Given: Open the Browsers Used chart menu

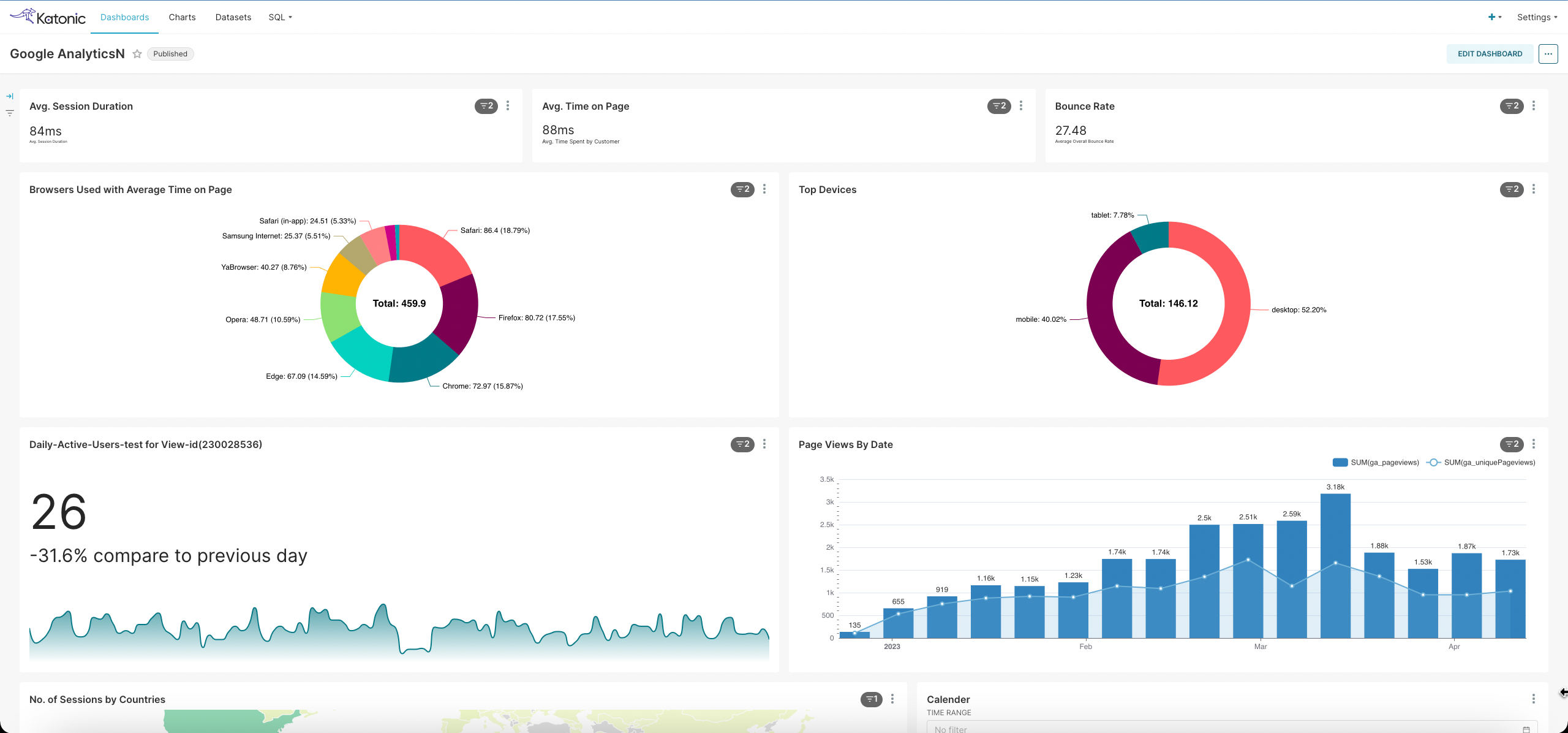Looking at the screenshot, I should [764, 189].
